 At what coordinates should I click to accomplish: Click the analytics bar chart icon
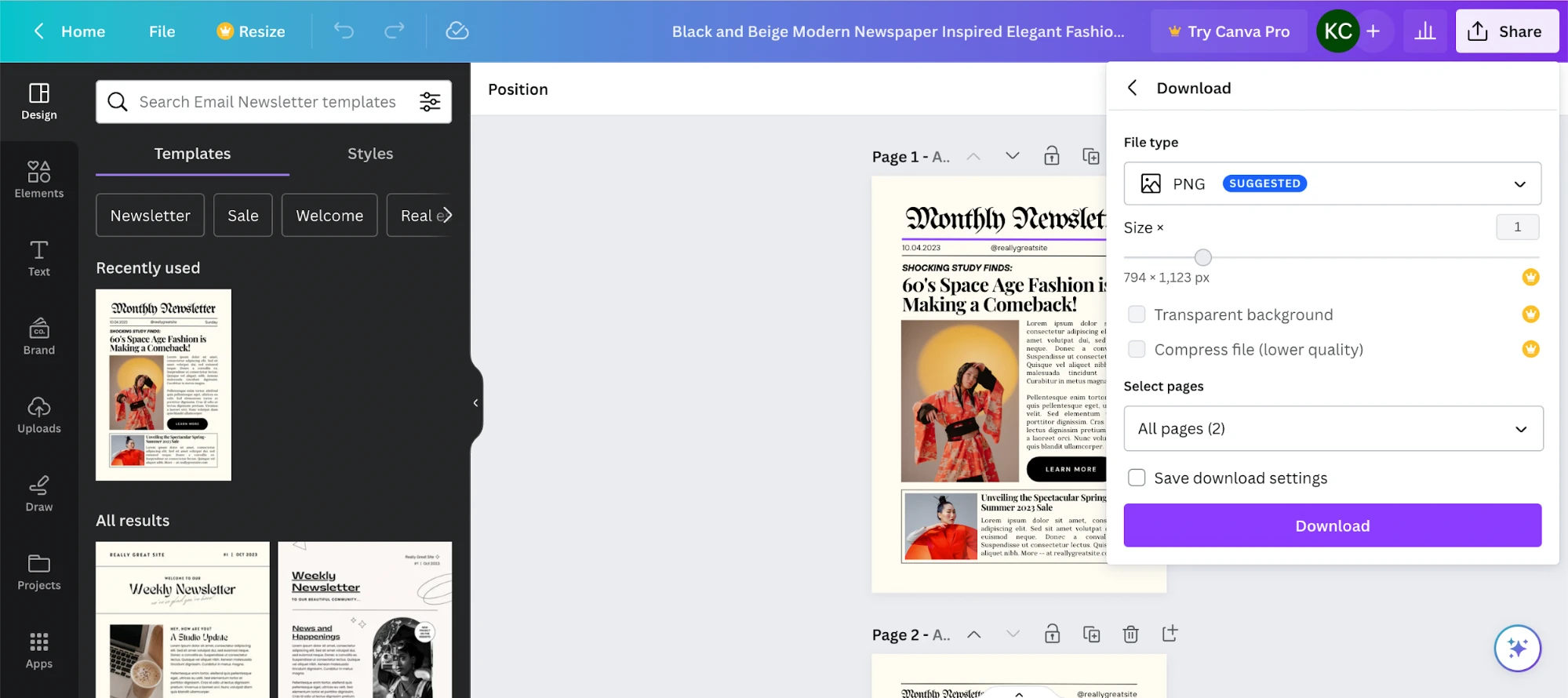1424,31
